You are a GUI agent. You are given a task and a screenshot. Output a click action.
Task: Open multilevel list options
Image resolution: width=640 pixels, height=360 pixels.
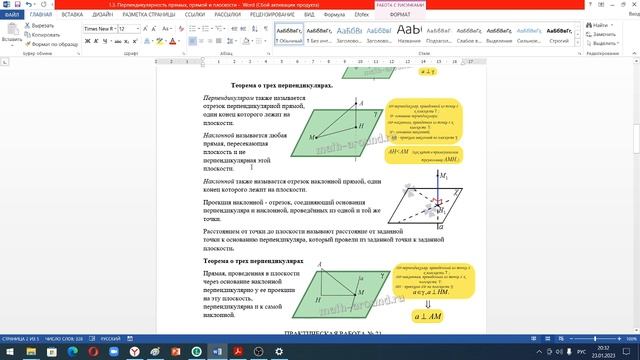[220, 29]
